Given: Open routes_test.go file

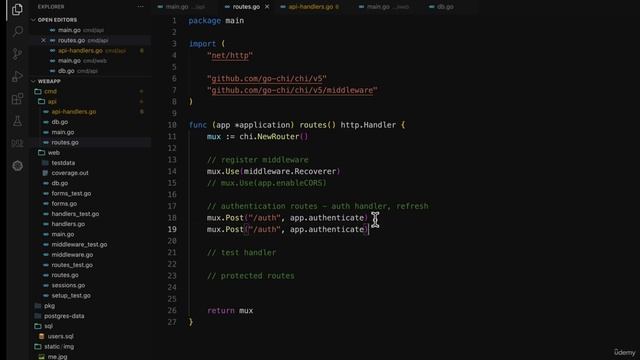Looking at the screenshot, I should [72, 265].
